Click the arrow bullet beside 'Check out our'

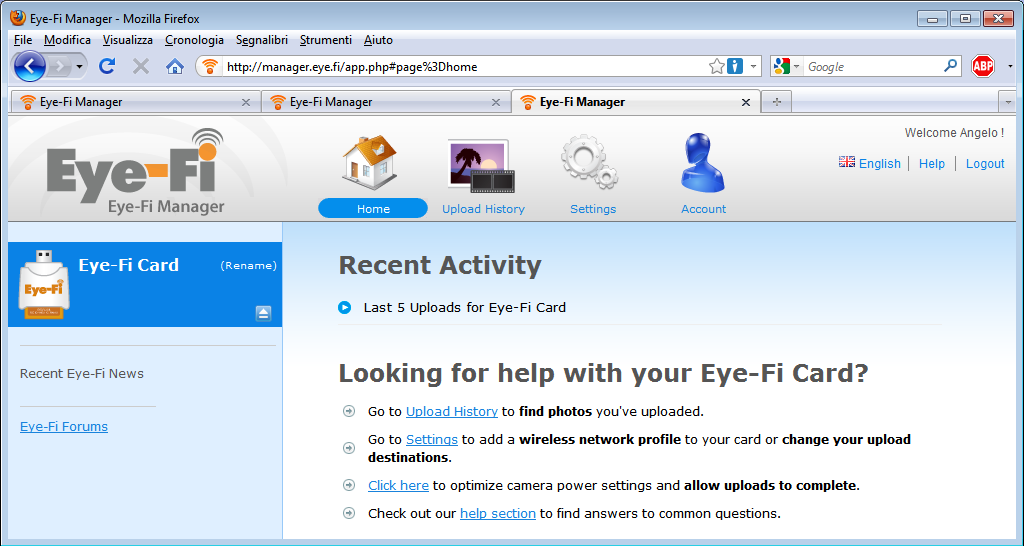[349, 513]
